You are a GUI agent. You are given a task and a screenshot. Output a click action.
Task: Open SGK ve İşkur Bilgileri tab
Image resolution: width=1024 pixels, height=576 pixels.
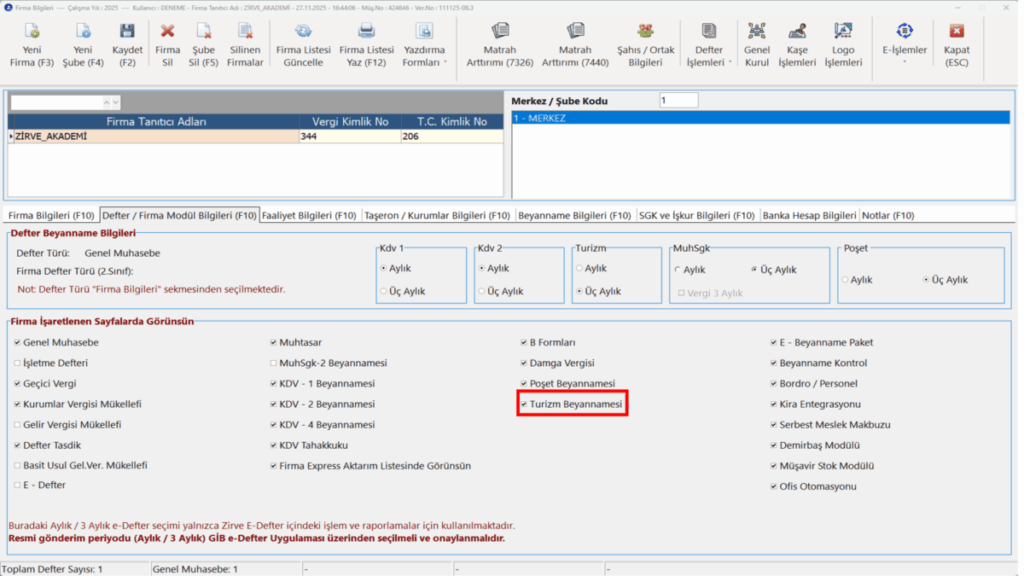click(696, 216)
